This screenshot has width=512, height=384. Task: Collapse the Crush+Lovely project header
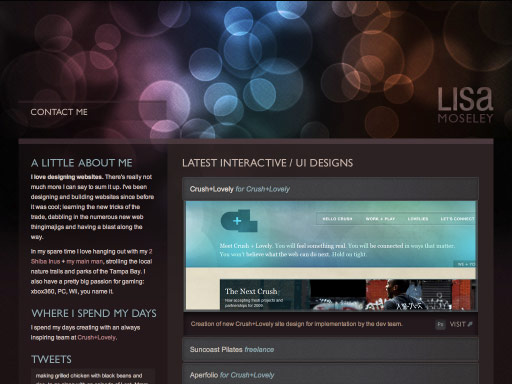(x=330, y=189)
